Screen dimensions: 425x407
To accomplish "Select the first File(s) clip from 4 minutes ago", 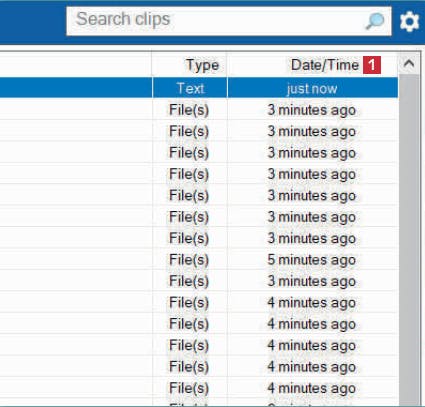I will coord(199,302).
